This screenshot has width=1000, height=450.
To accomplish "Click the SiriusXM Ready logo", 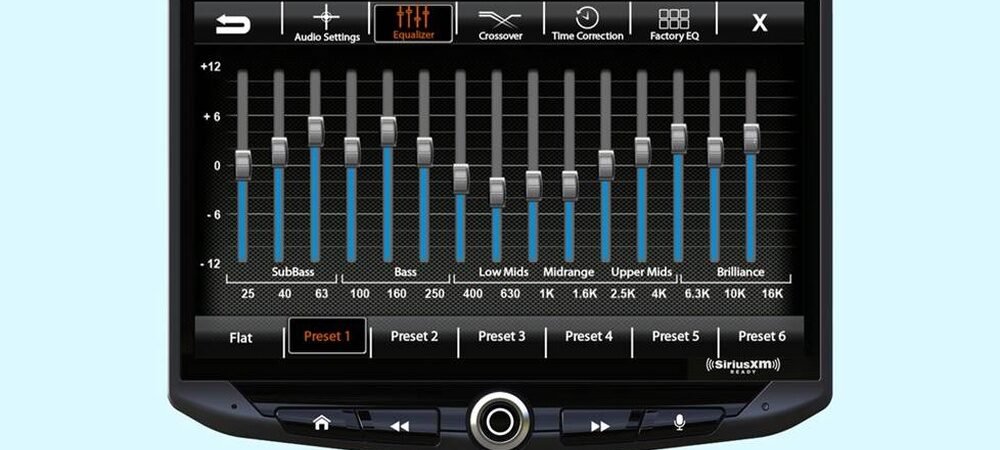I will pyautogui.click(x=743, y=365).
